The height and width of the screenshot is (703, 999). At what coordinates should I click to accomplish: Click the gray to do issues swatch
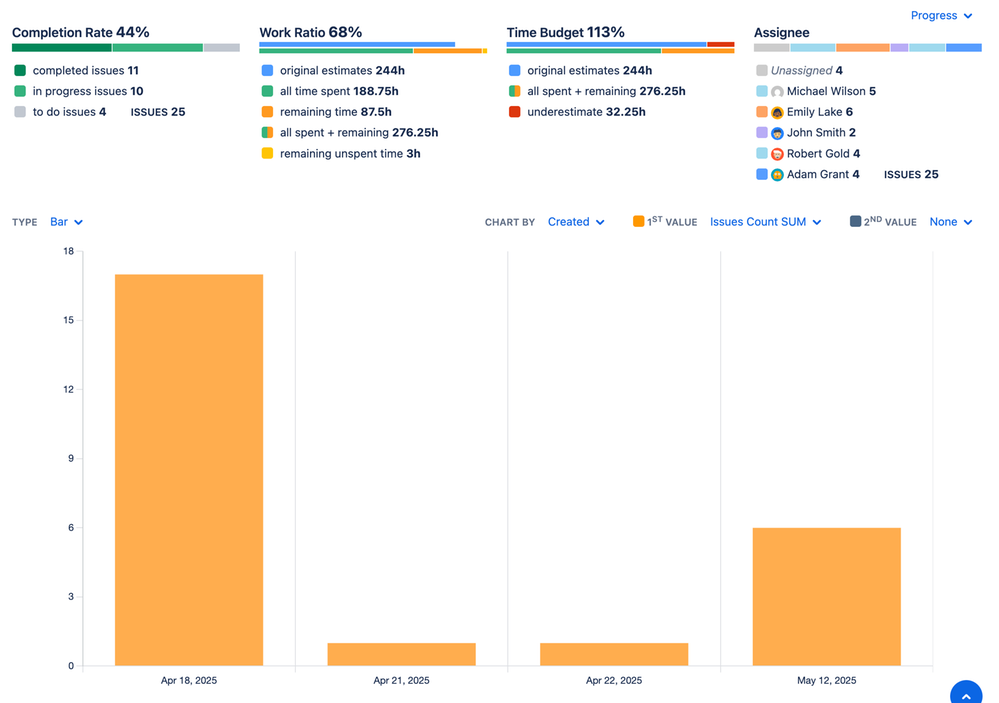(20, 112)
